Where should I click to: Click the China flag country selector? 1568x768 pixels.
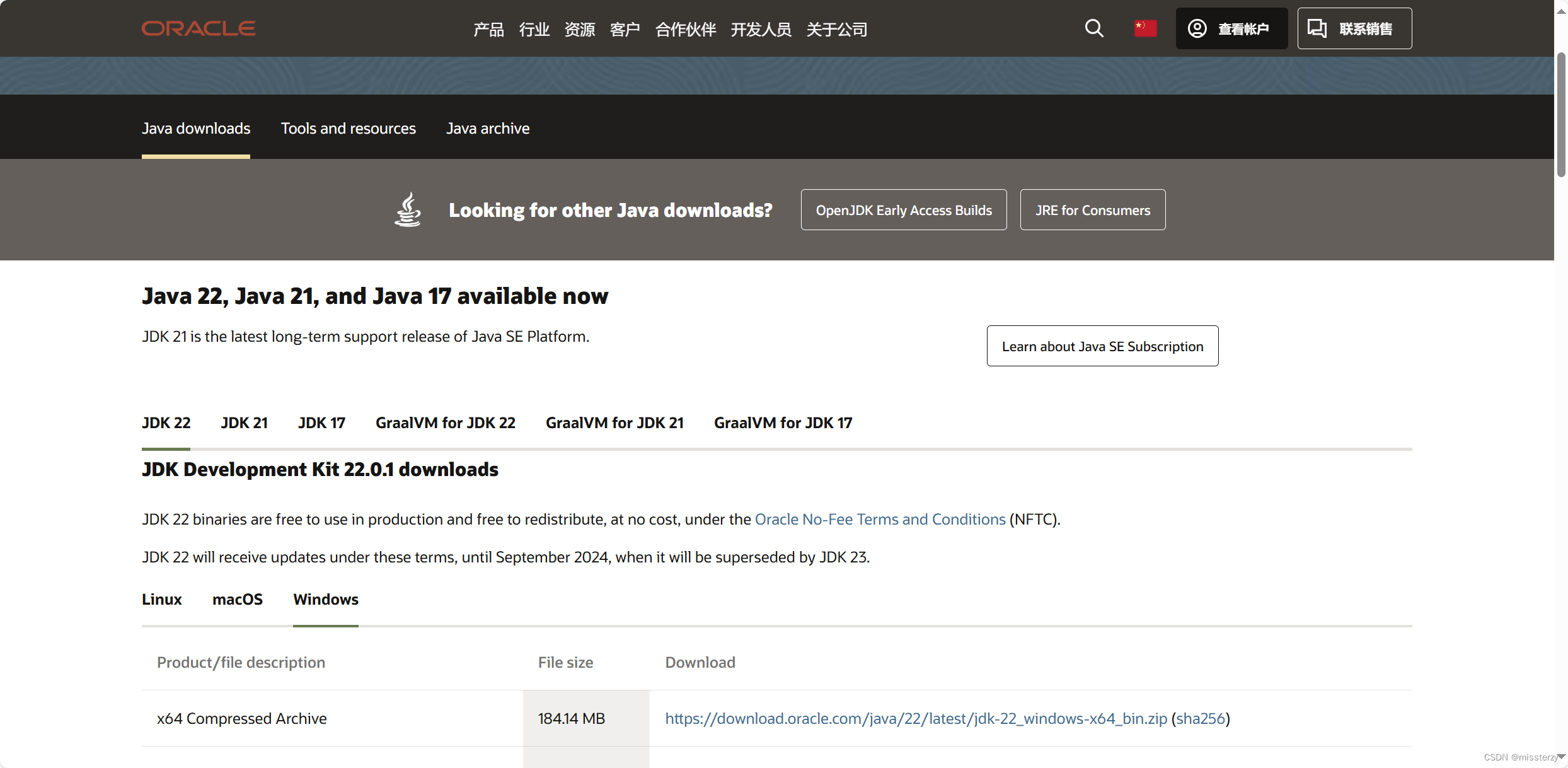(x=1145, y=28)
